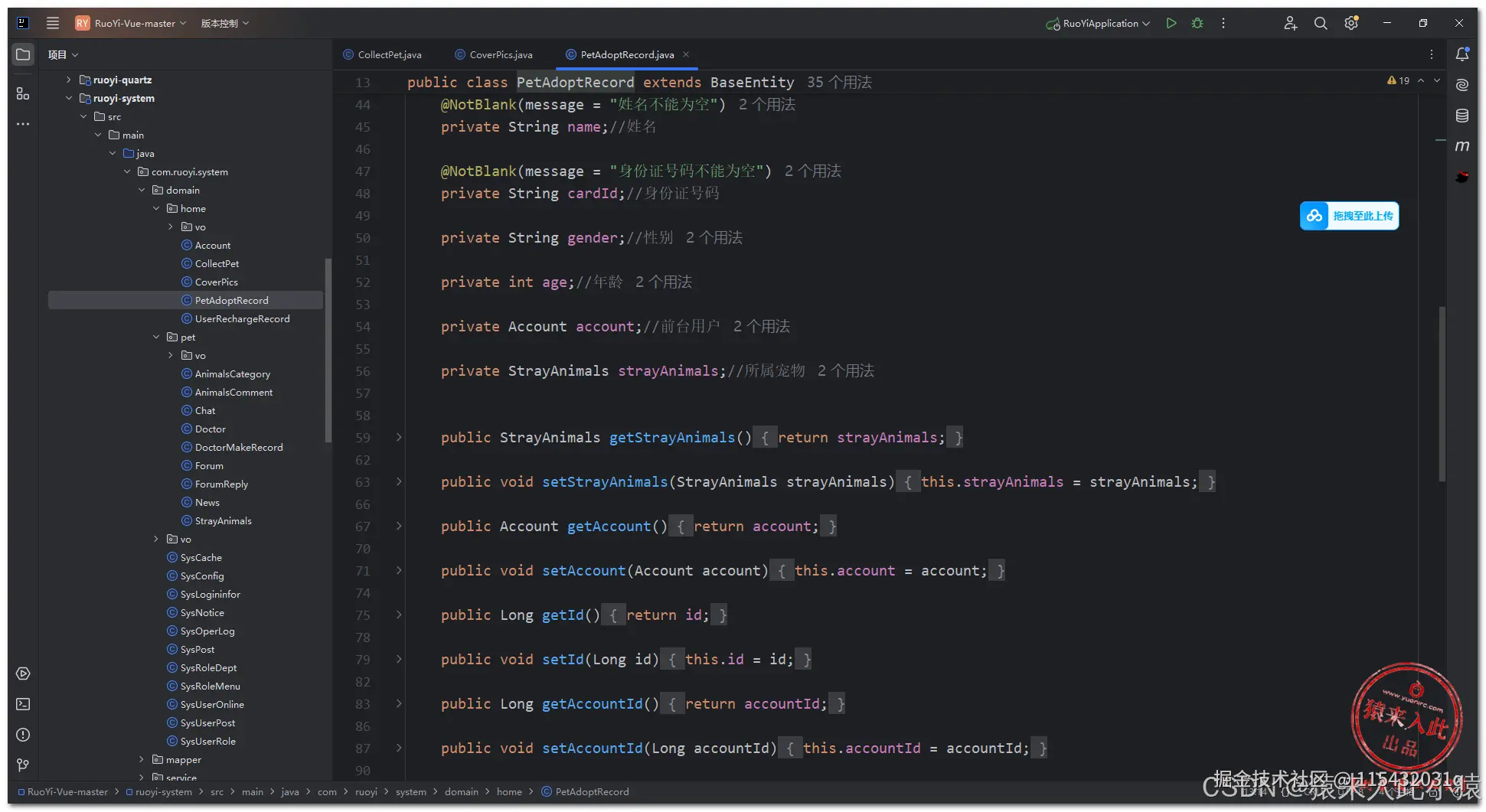Select Account class in project tree
The height and width of the screenshot is (812, 1486).
(x=212, y=245)
